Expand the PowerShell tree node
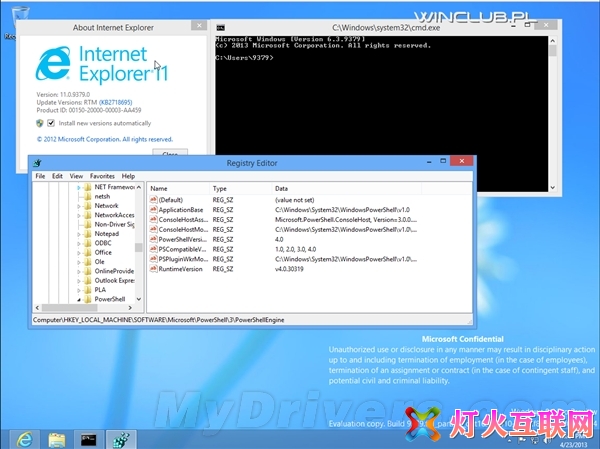This screenshot has height=449, width=600. coord(79,299)
